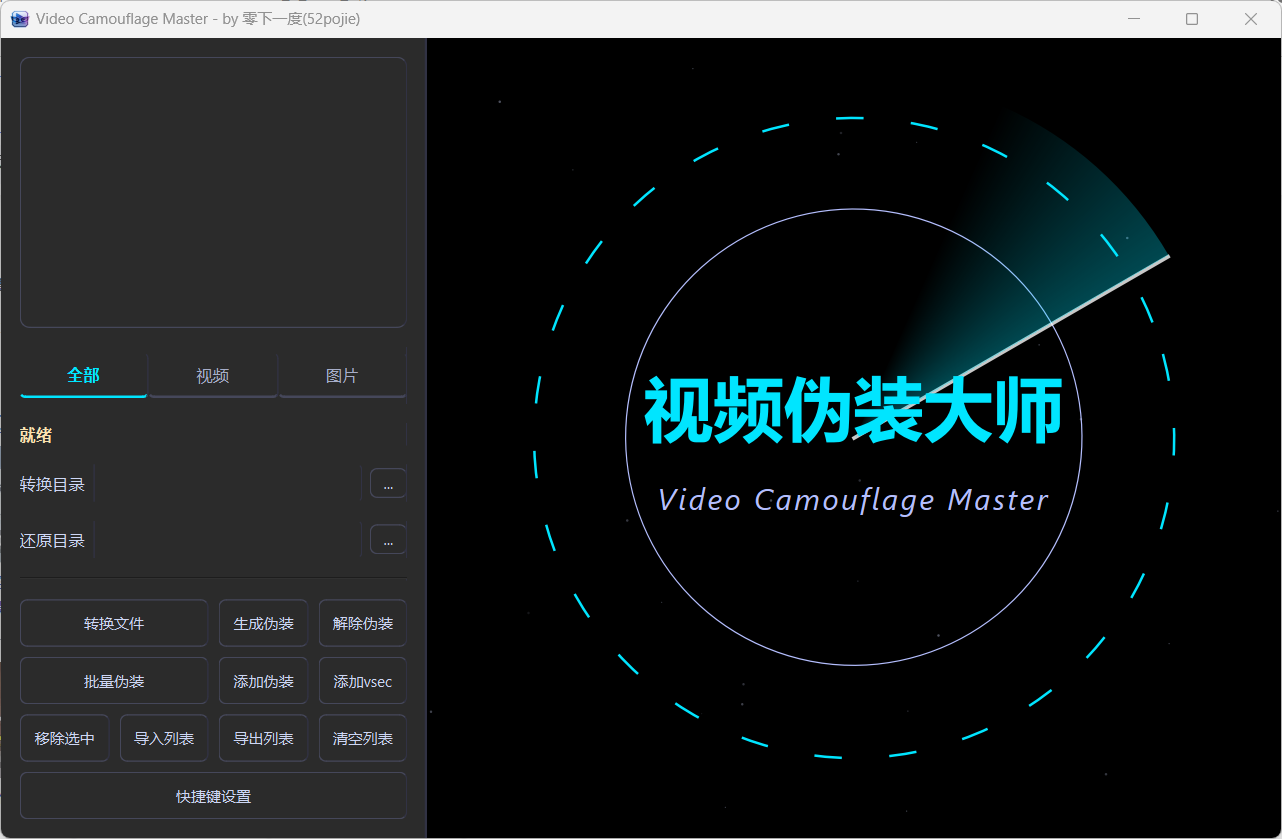Click the 转换目录 path input field
This screenshot has height=839, width=1282.
(230, 483)
